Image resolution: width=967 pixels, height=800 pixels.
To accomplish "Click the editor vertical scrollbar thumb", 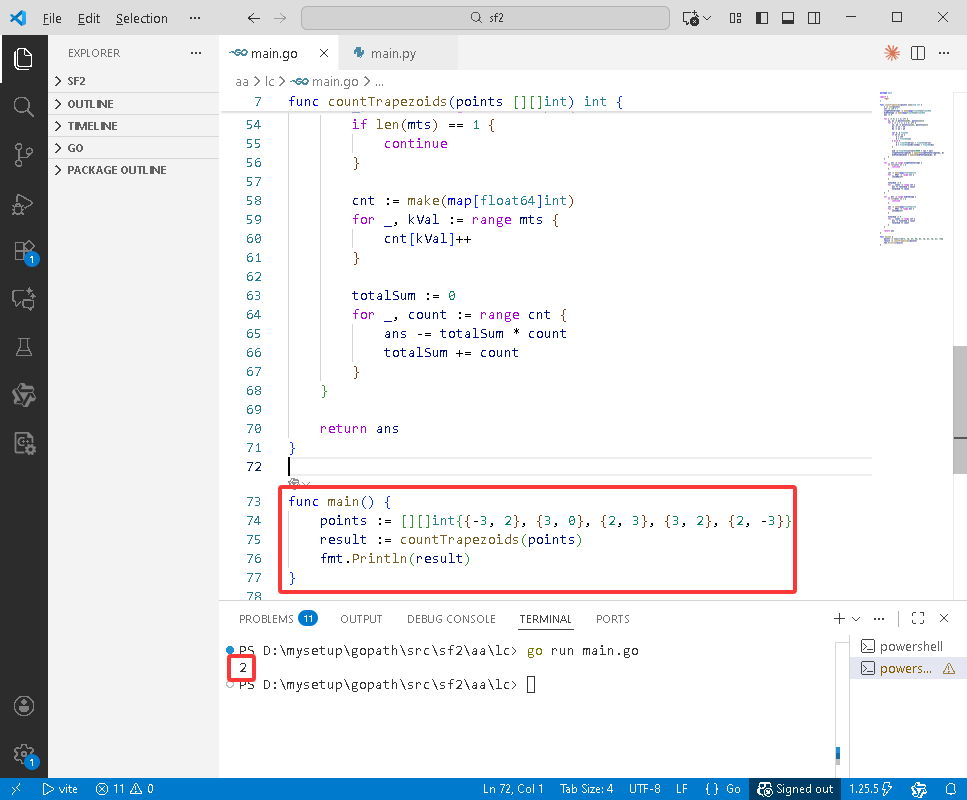I will coord(960,410).
